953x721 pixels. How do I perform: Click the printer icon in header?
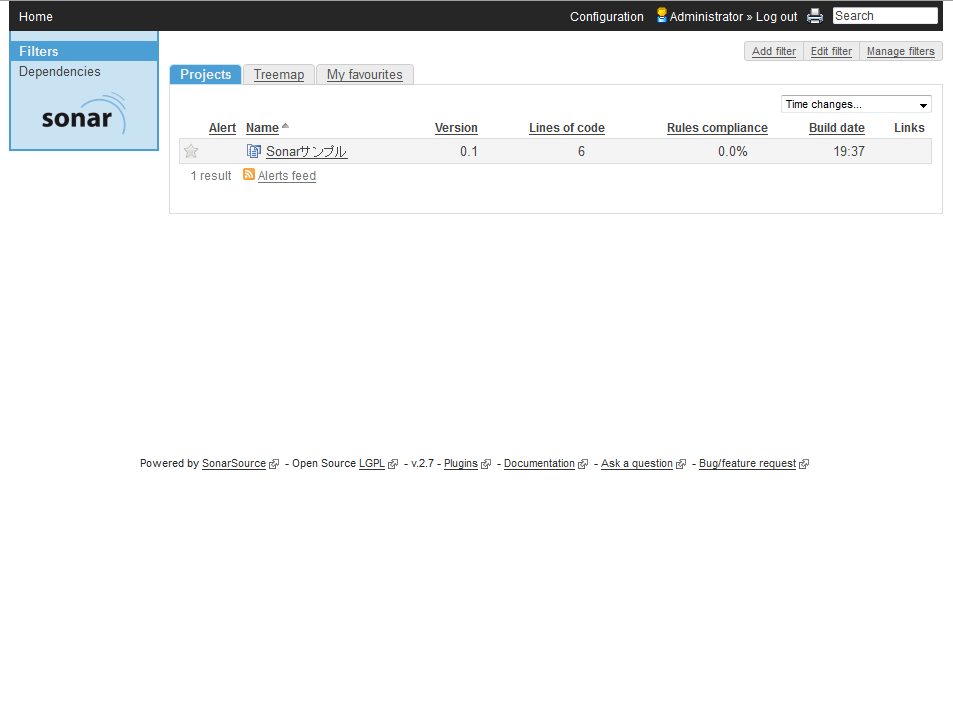pos(814,16)
